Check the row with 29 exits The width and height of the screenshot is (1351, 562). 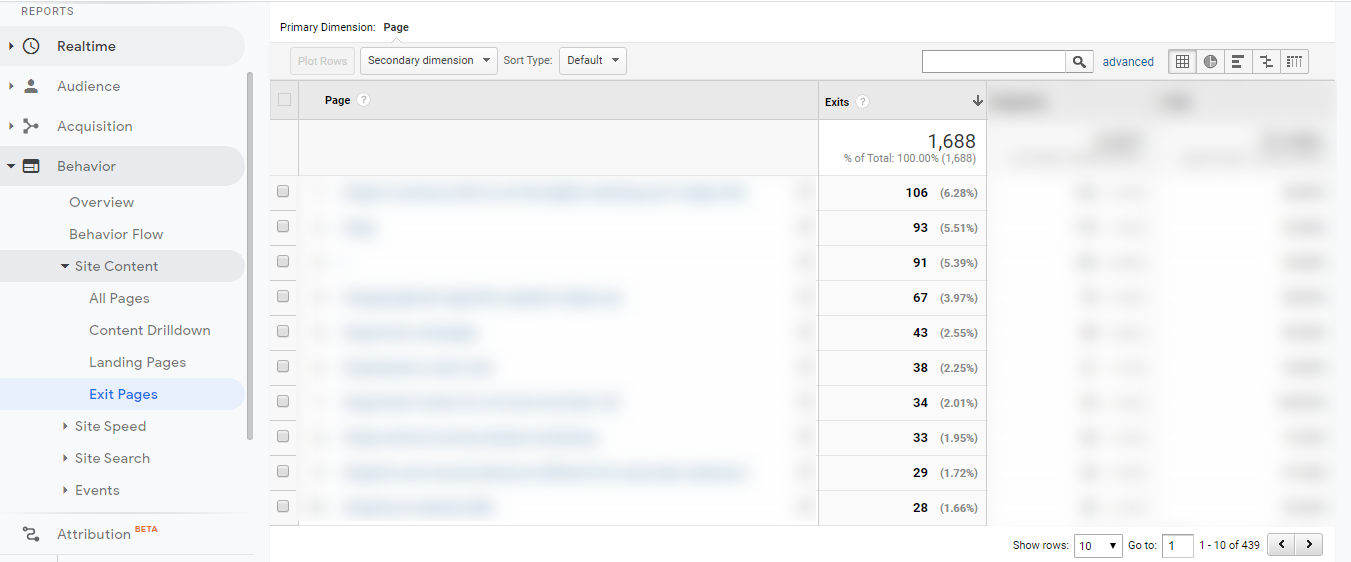[x=283, y=471]
